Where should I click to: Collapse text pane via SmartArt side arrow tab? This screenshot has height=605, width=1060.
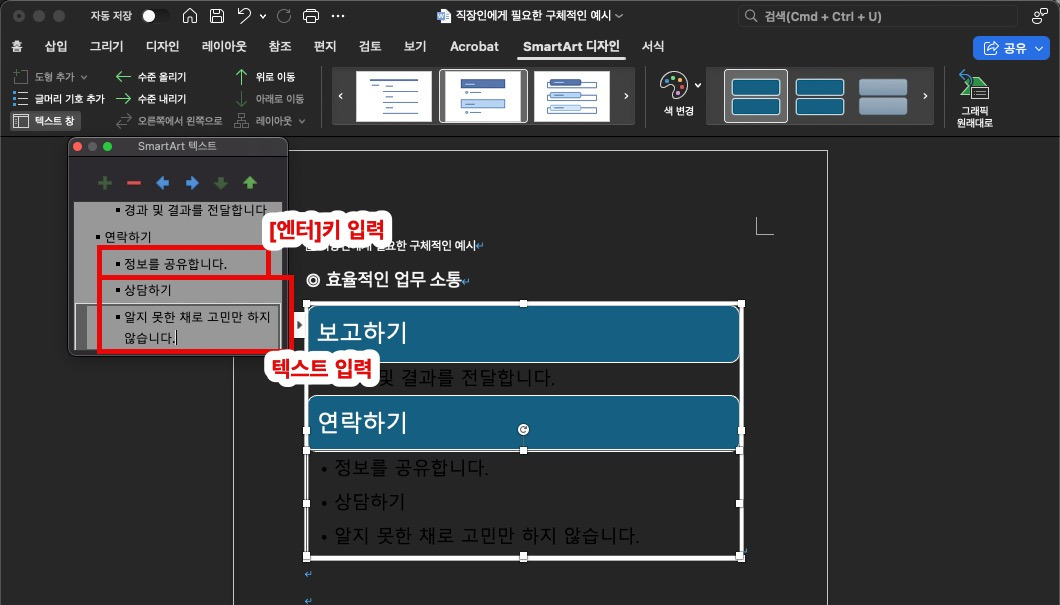pyautogui.click(x=299, y=324)
